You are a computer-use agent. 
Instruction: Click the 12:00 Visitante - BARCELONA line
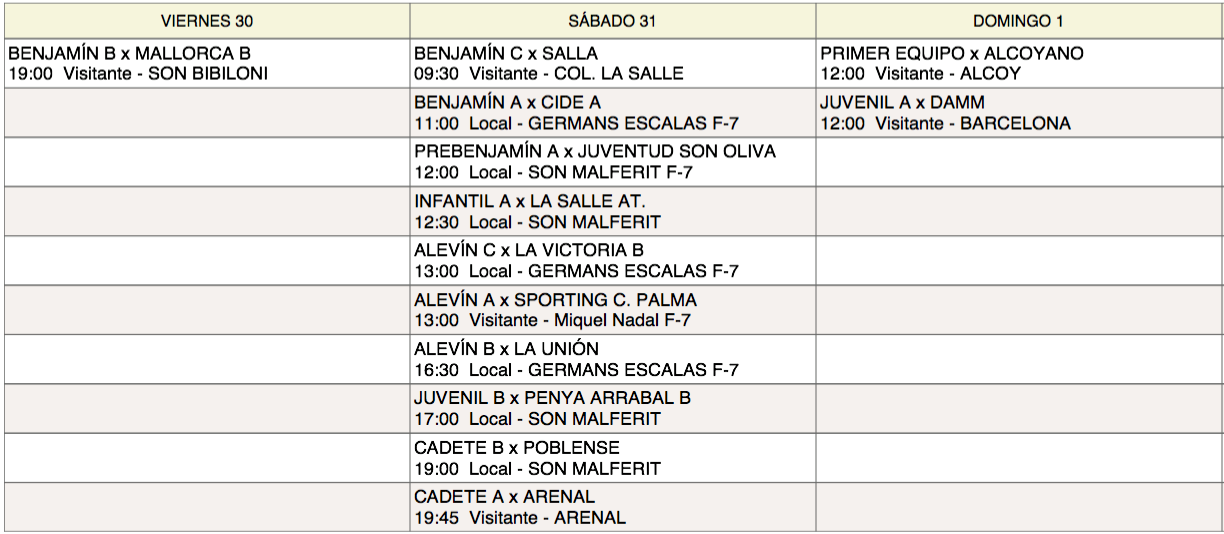tap(945, 124)
